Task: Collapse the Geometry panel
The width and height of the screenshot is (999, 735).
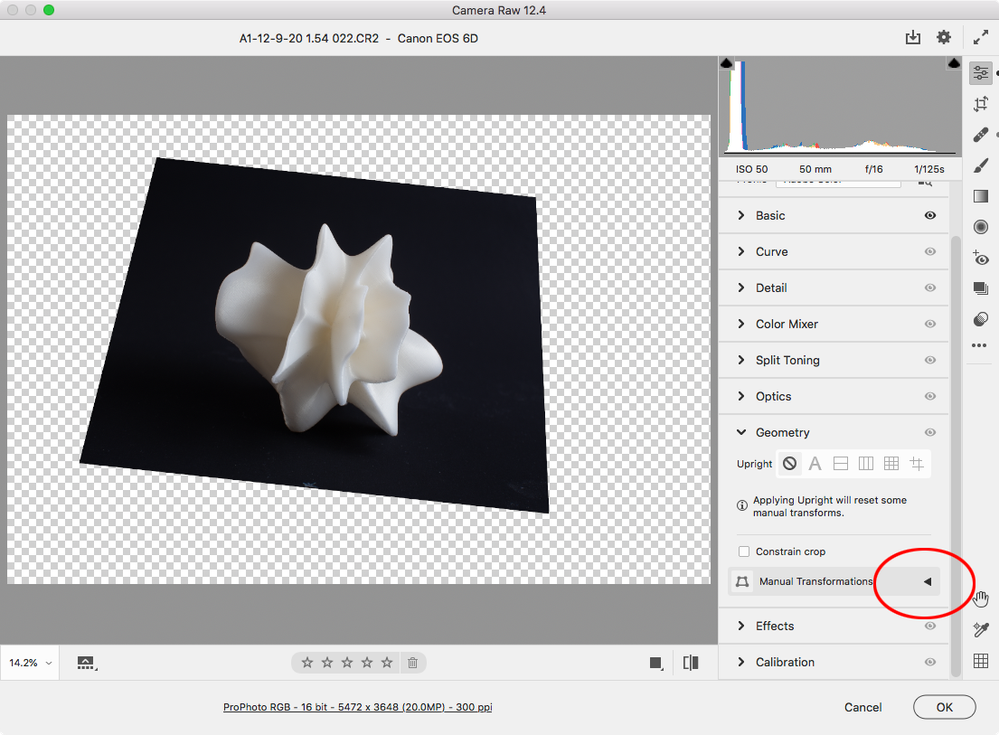Action: click(741, 432)
